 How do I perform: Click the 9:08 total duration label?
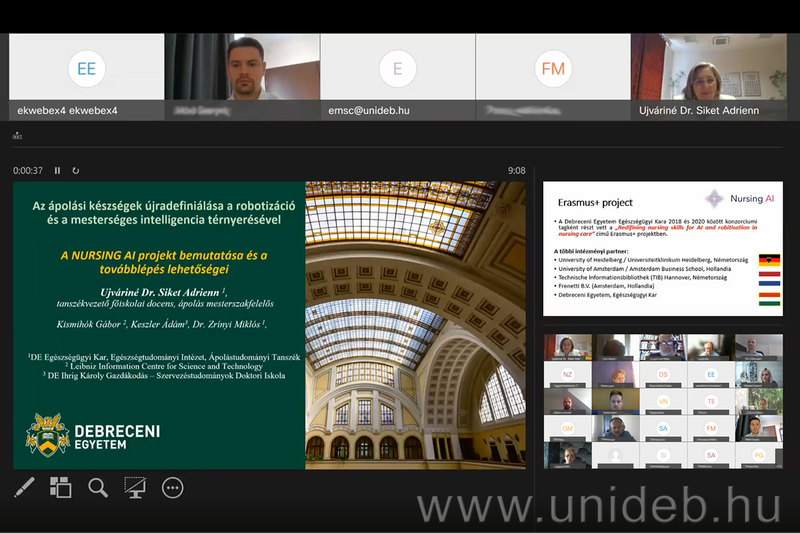click(x=516, y=171)
